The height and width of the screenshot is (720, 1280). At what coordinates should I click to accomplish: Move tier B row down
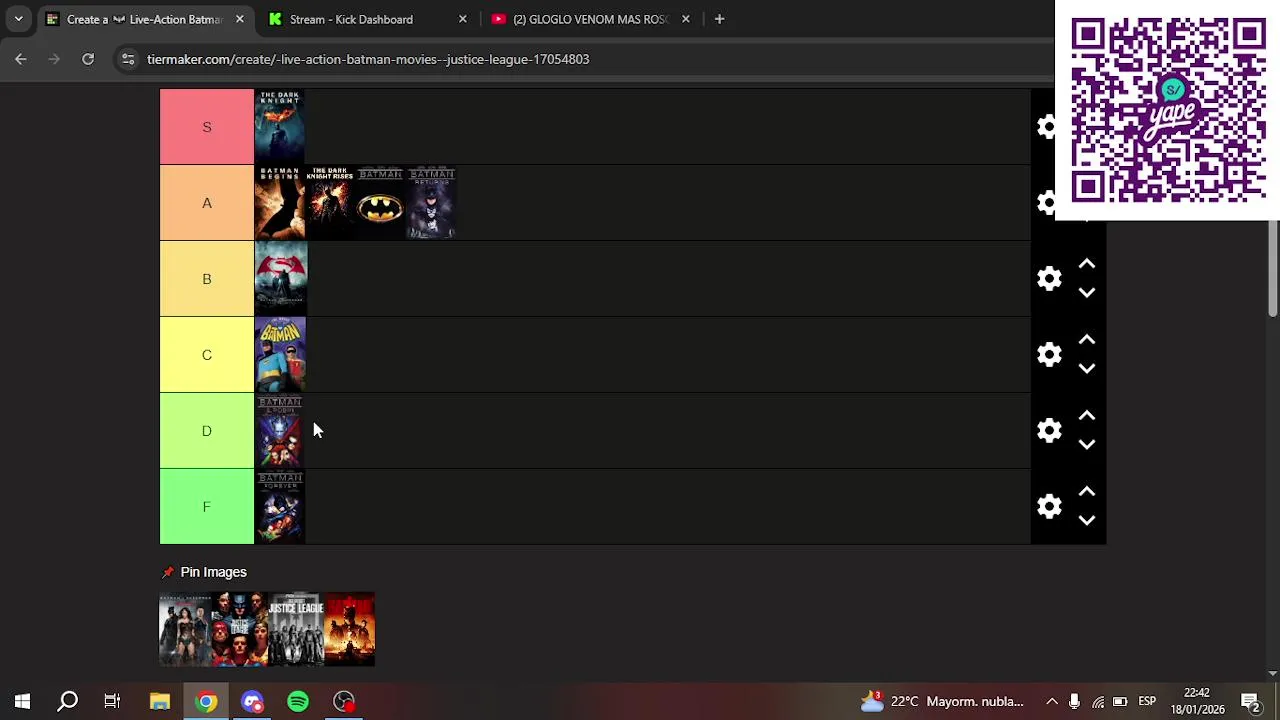click(x=1087, y=293)
